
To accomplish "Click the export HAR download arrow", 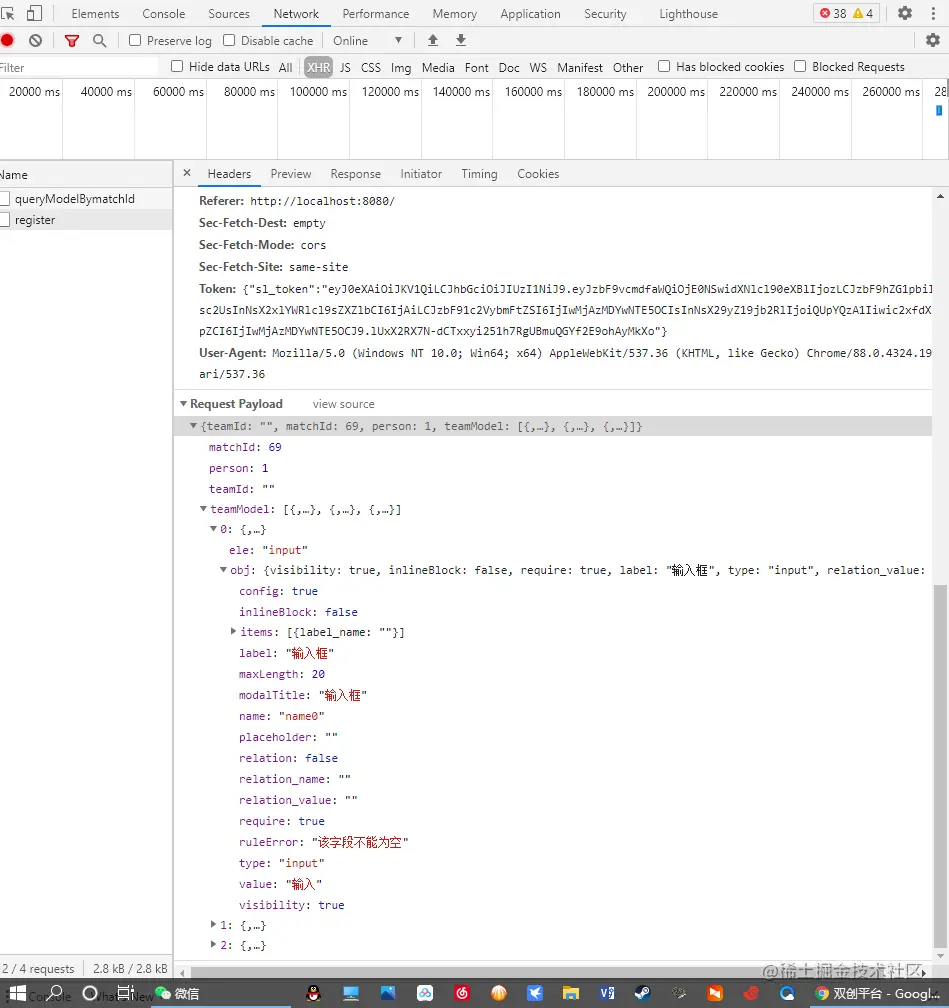I will pos(461,40).
